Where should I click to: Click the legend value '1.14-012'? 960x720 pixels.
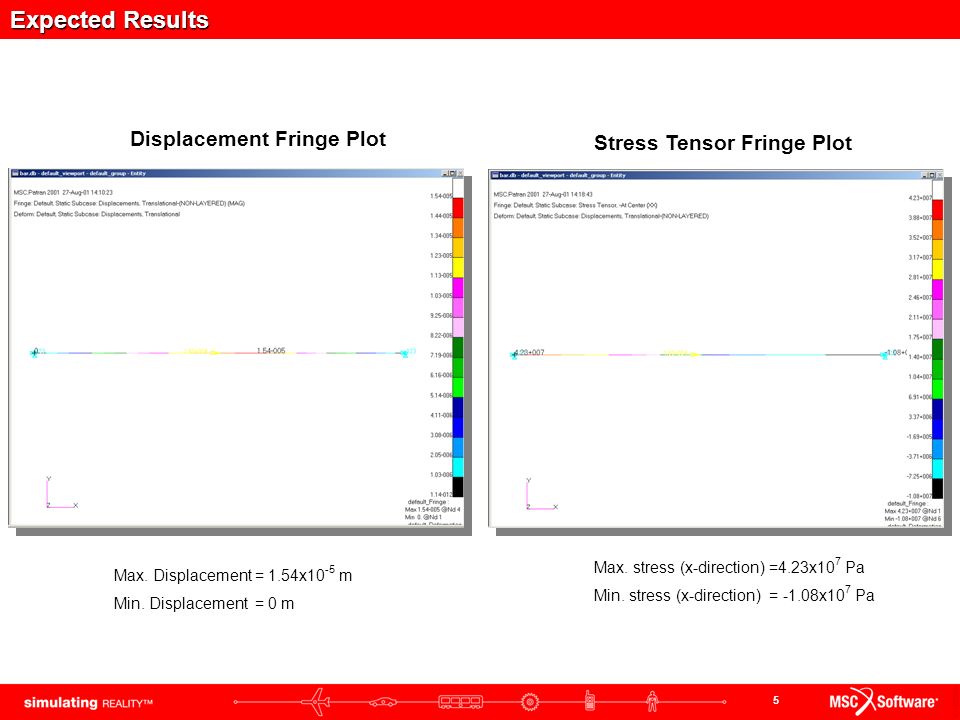click(441, 494)
